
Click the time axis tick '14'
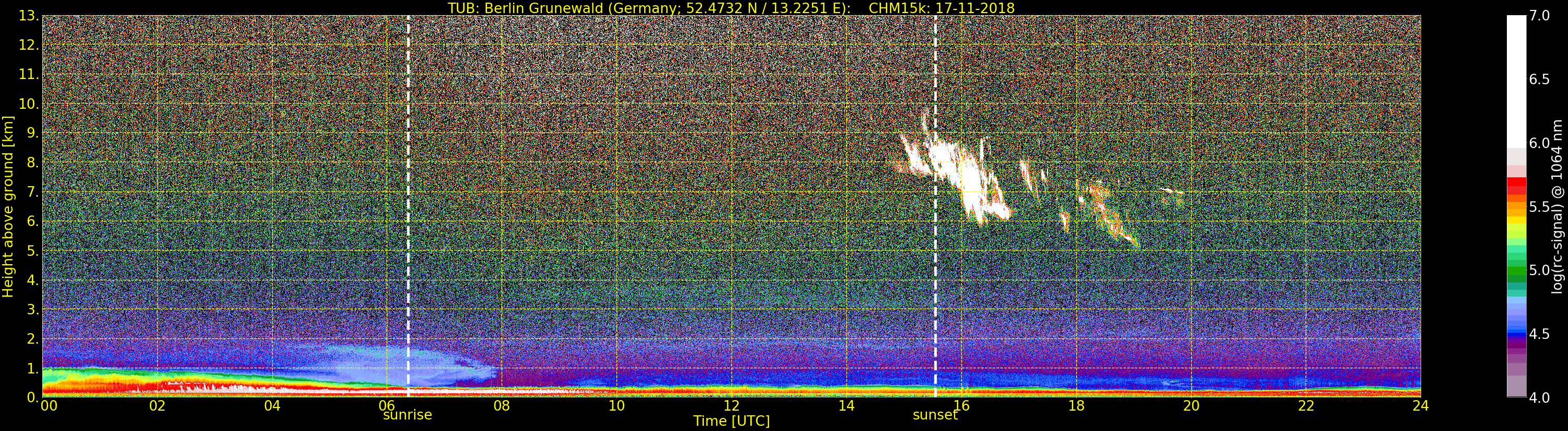pyautogui.click(x=846, y=406)
